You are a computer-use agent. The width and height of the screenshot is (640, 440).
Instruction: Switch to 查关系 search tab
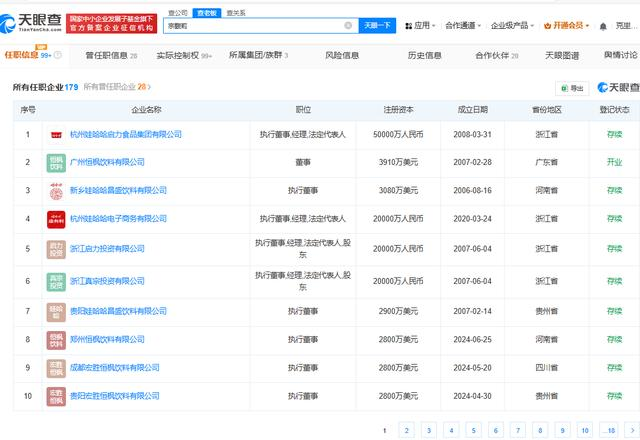pyautogui.click(x=236, y=13)
